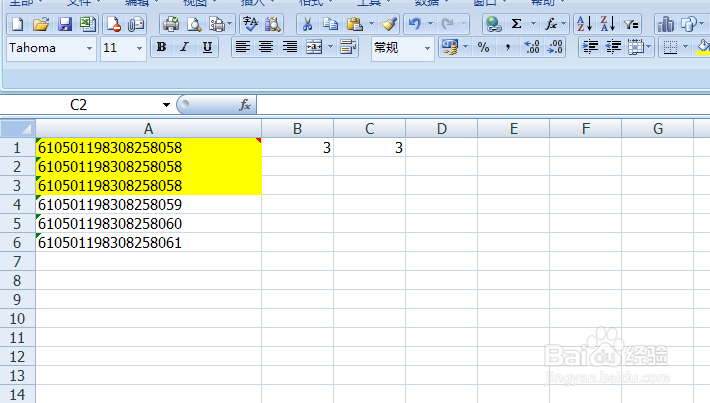
Task: Toggle wrap text in cell
Action: [x=348, y=47]
